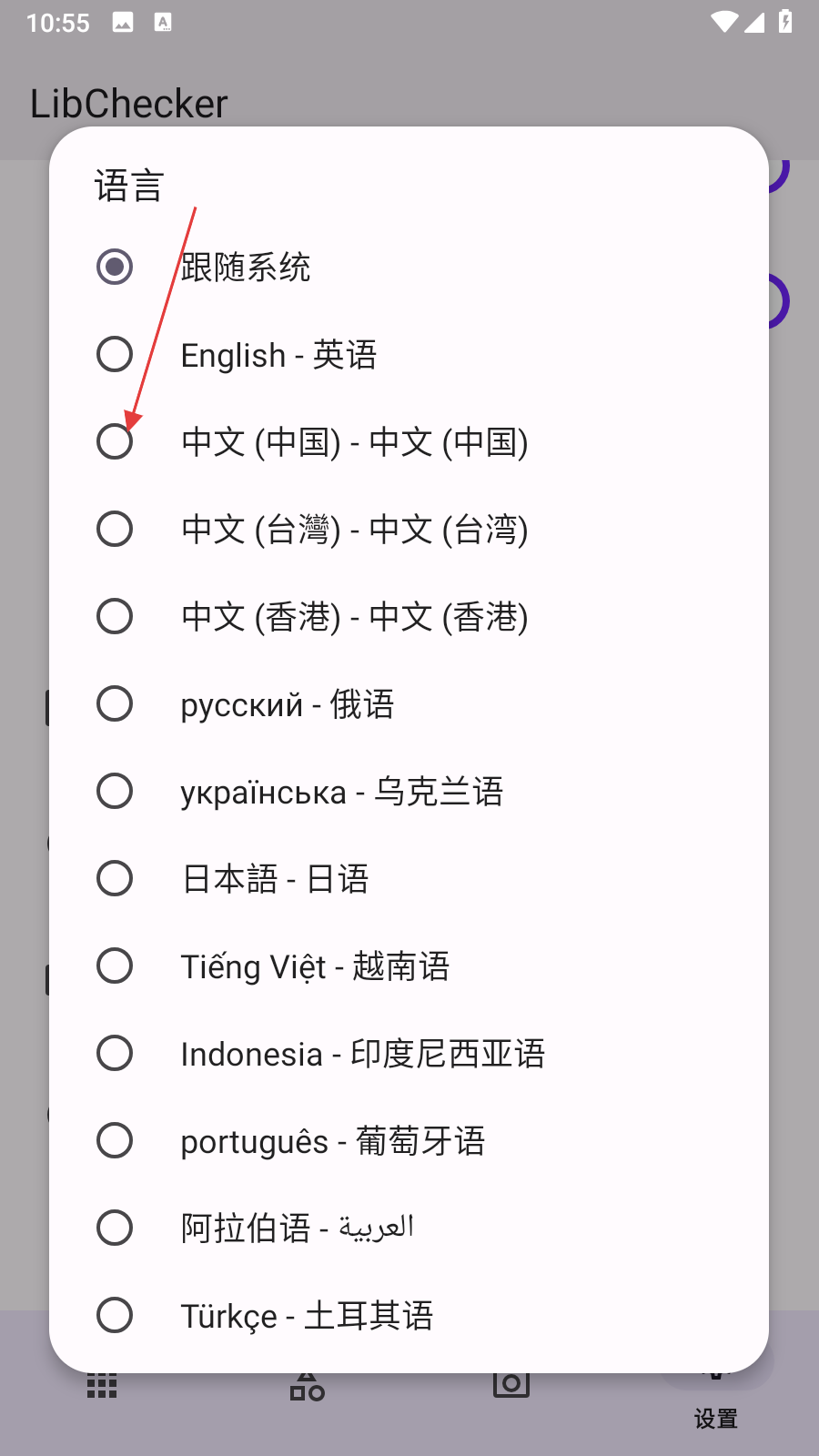
Task: Open the shapes statistics nav icon
Action: 307,1386
